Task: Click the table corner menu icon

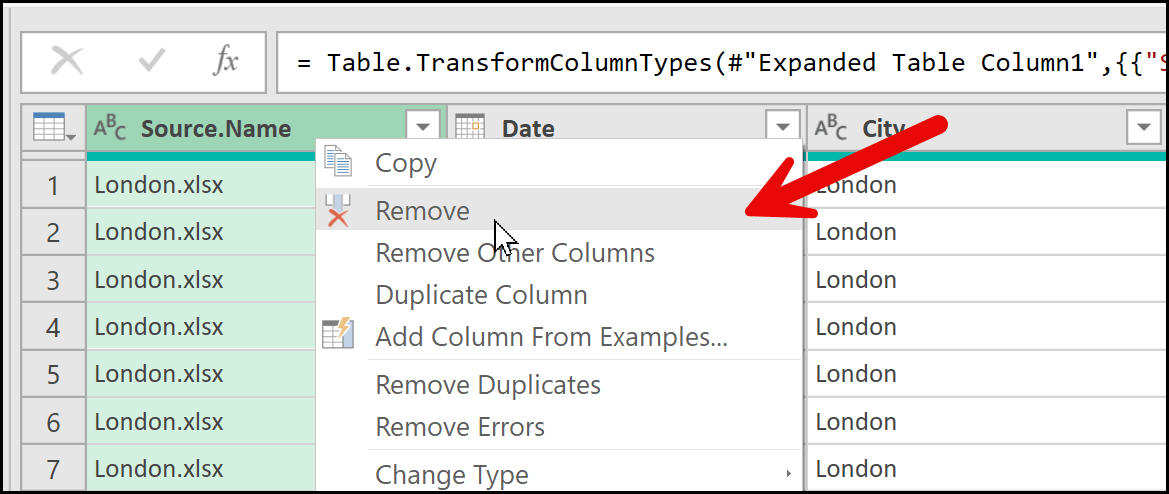Action: (x=52, y=128)
